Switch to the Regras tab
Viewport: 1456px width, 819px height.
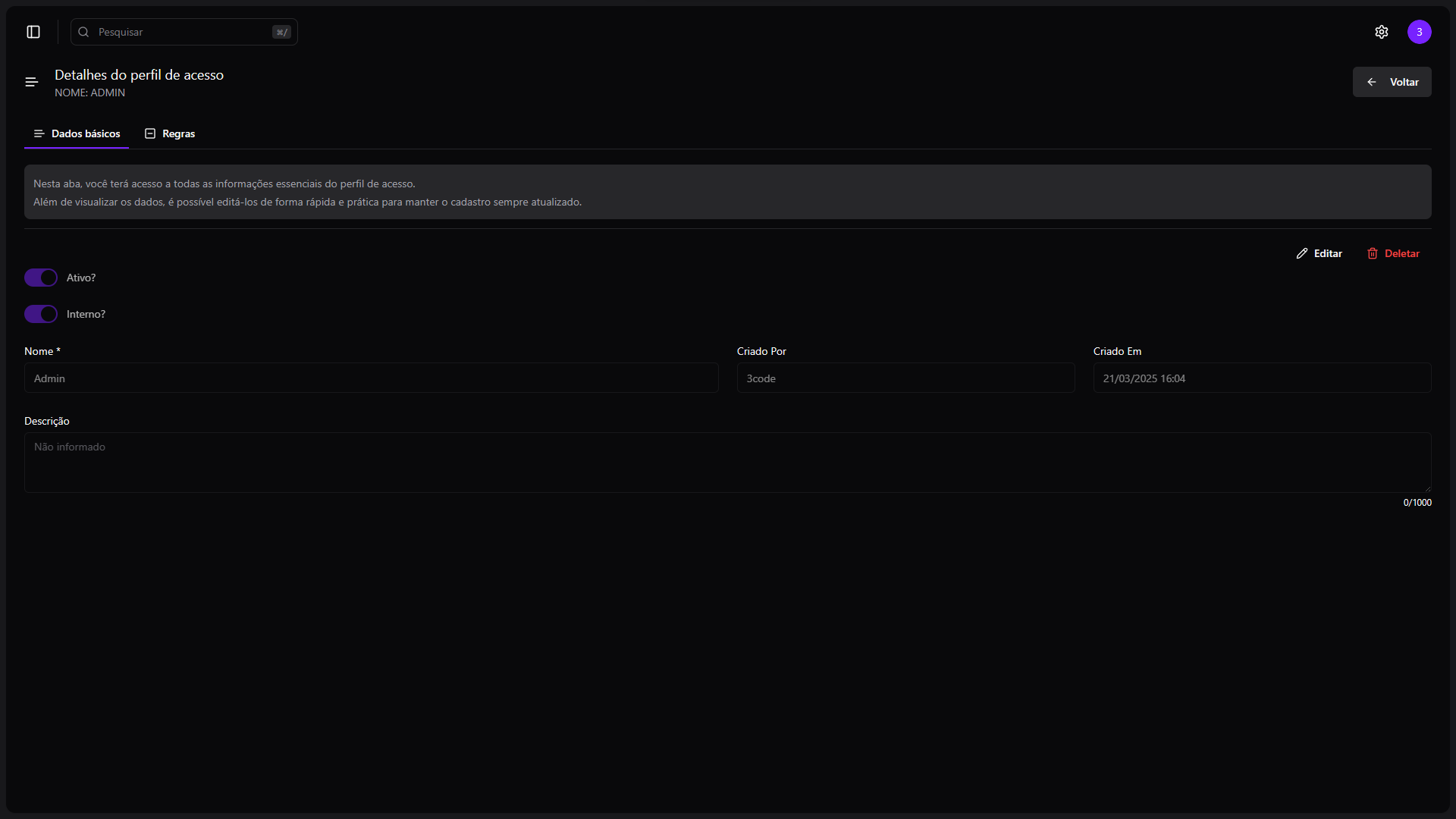[x=178, y=133]
